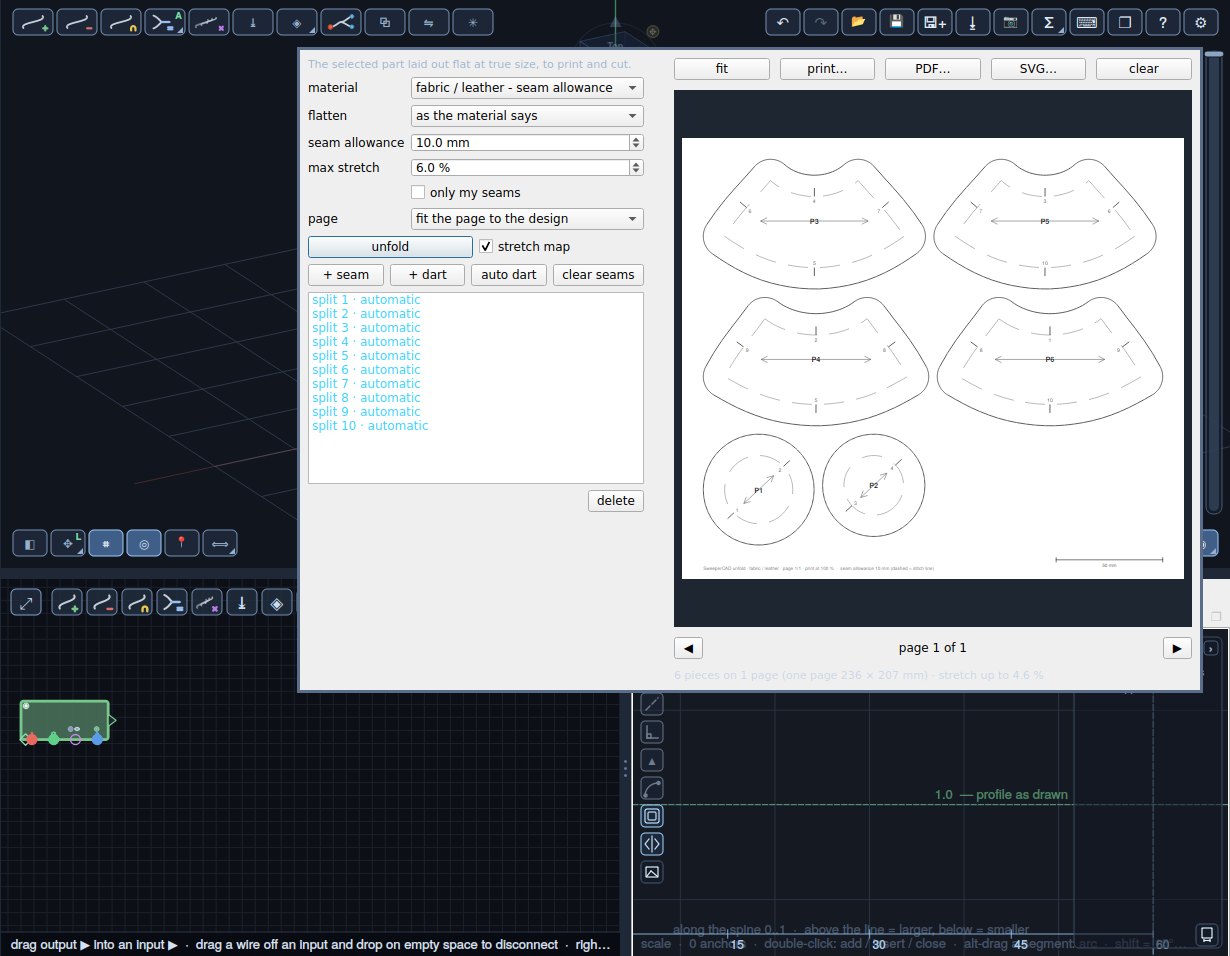Click the expand diagonal arrows icon in node editor
1230x956 pixels.
(x=26, y=602)
